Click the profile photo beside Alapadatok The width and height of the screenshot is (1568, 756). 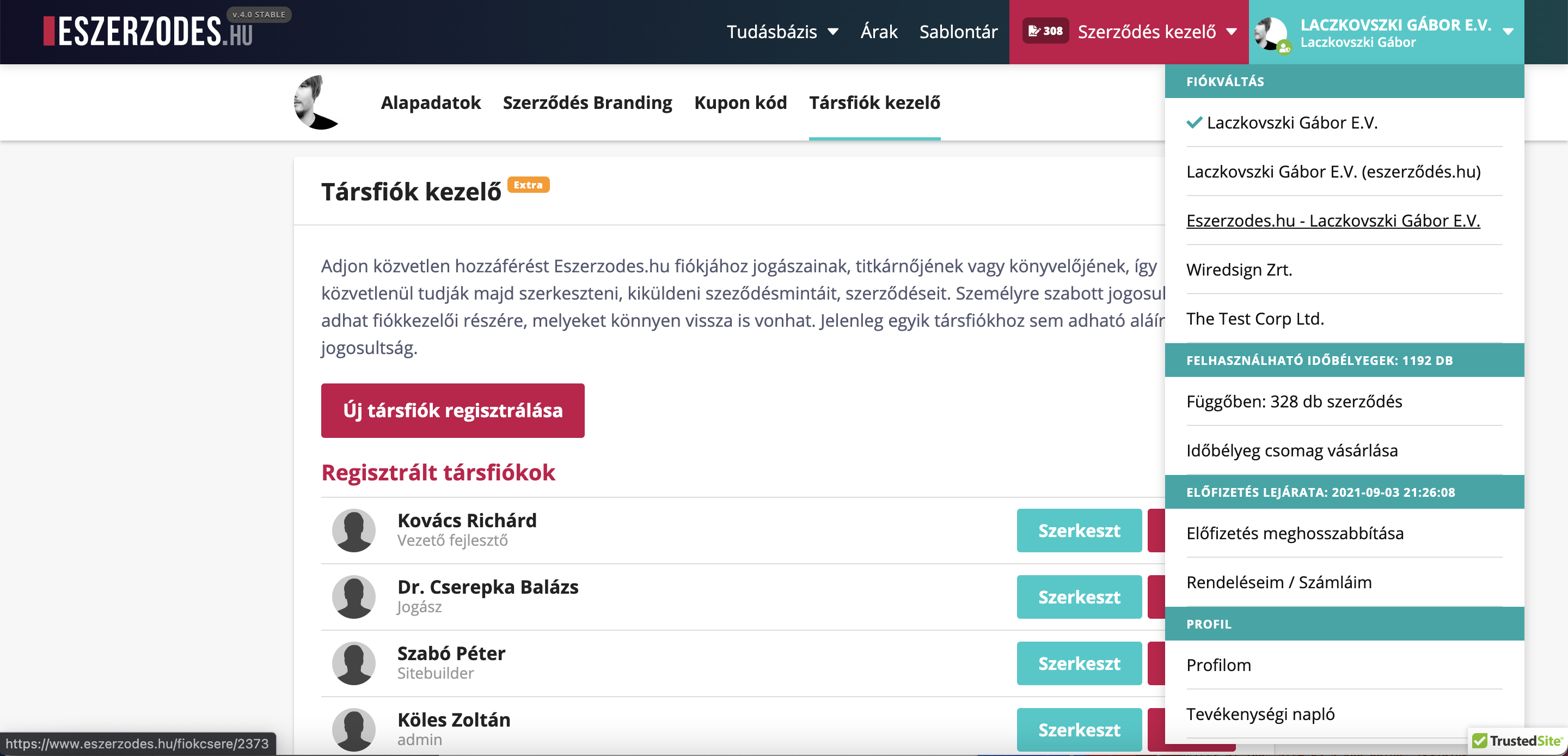click(317, 102)
